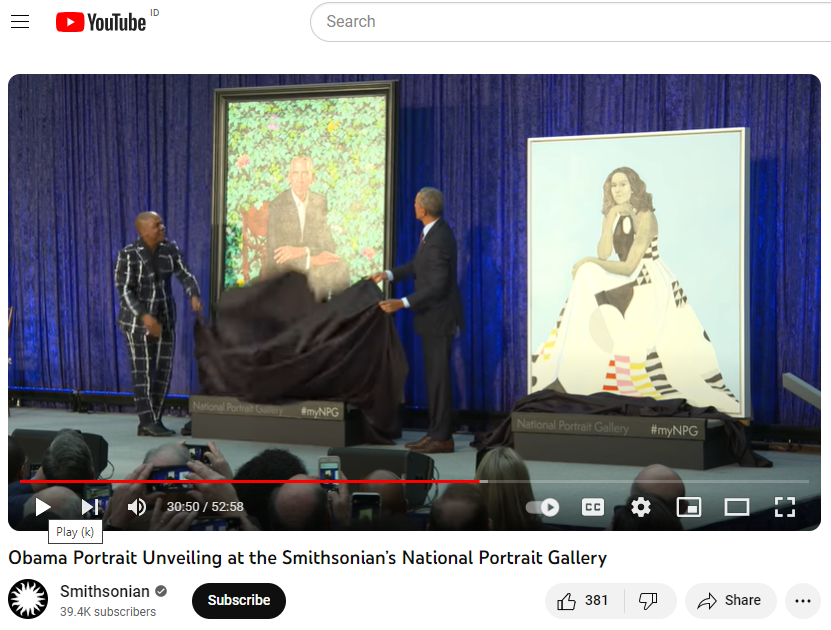The height and width of the screenshot is (630, 831).
Task: Toggle closed captions (CC)
Action: point(593,508)
